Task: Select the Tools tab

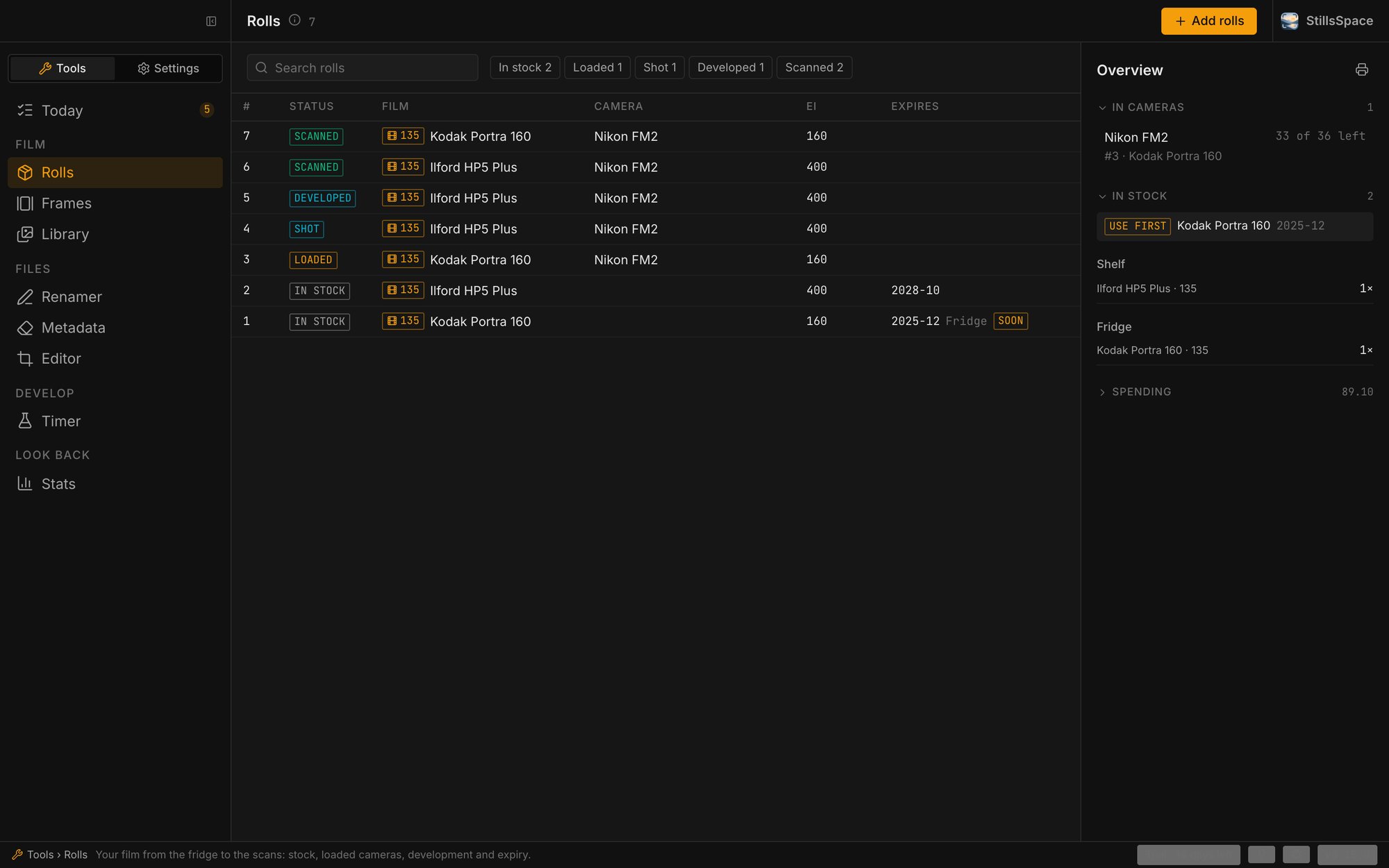Action: pyautogui.click(x=63, y=68)
